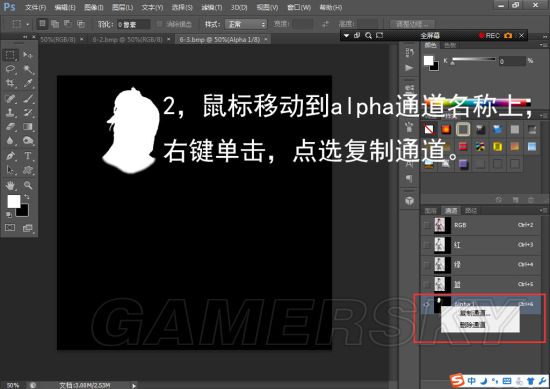Screen dimensions: 550x389
Task: Select the Clone Stamp tool
Action: click(10, 113)
